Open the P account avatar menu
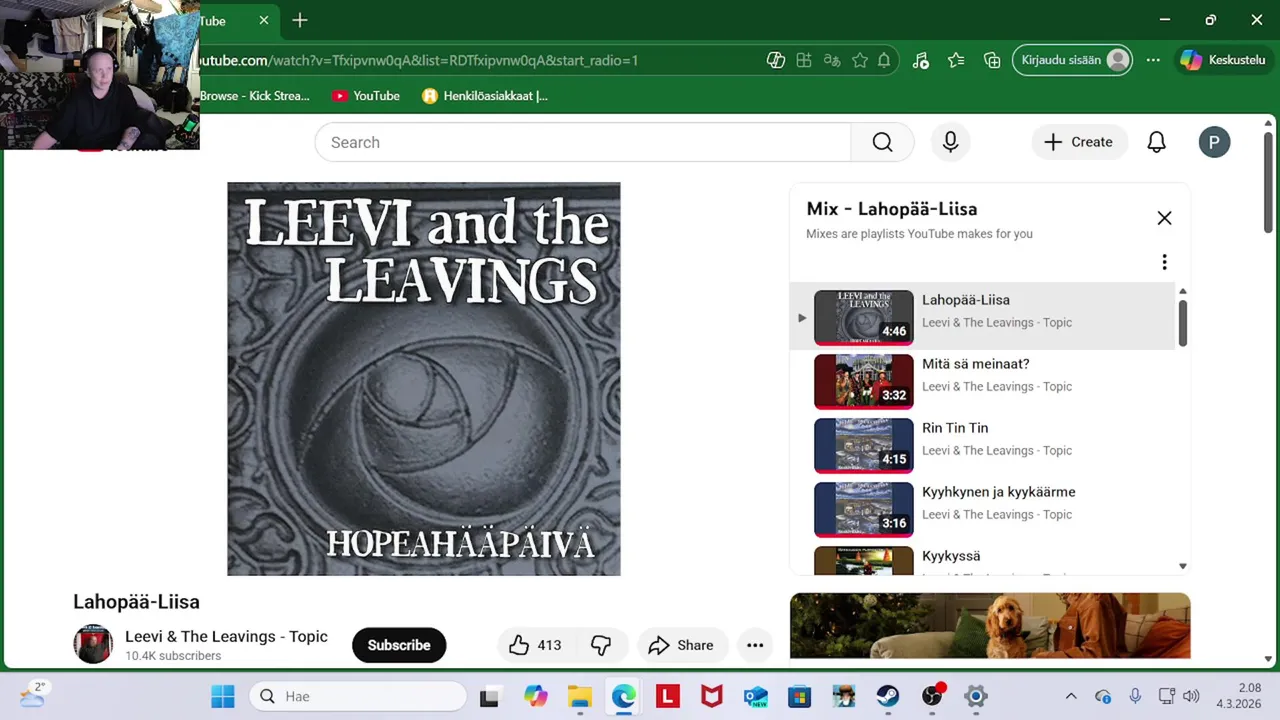This screenshot has height=720, width=1280. tap(1214, 142)
